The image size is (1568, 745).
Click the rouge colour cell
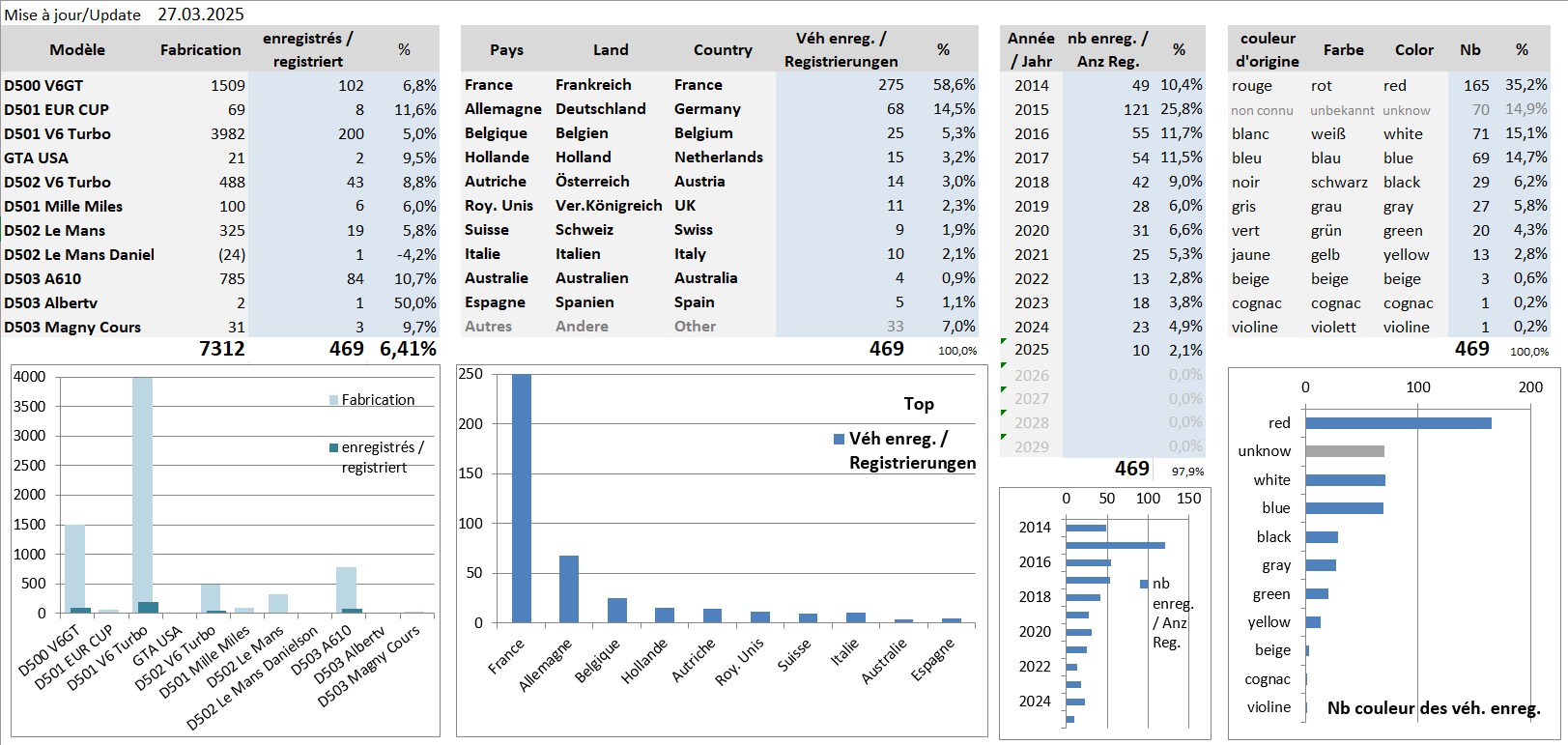[1252, 85]
